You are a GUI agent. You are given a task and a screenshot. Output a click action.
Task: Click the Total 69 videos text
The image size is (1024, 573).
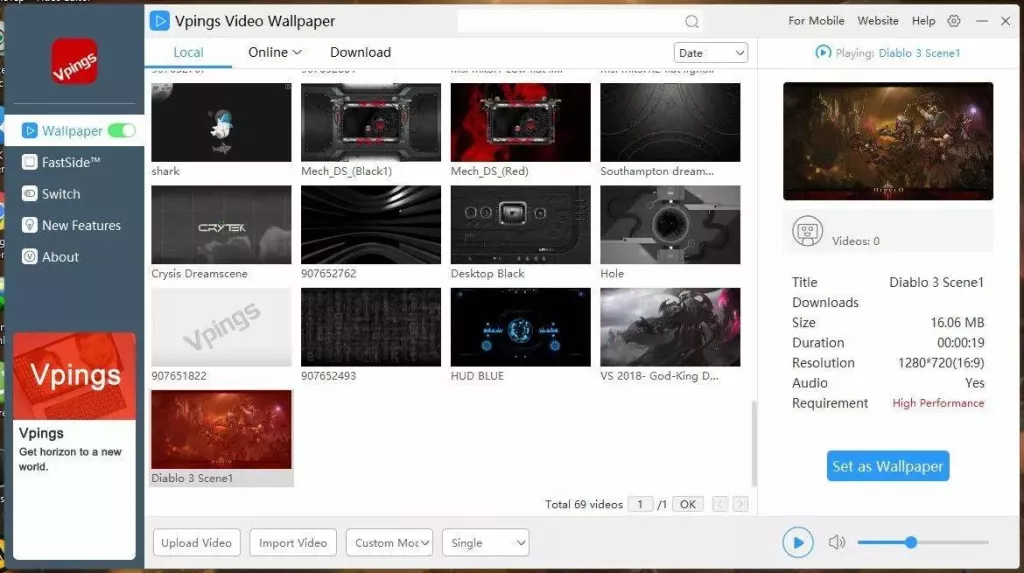(x=584, y=504)
